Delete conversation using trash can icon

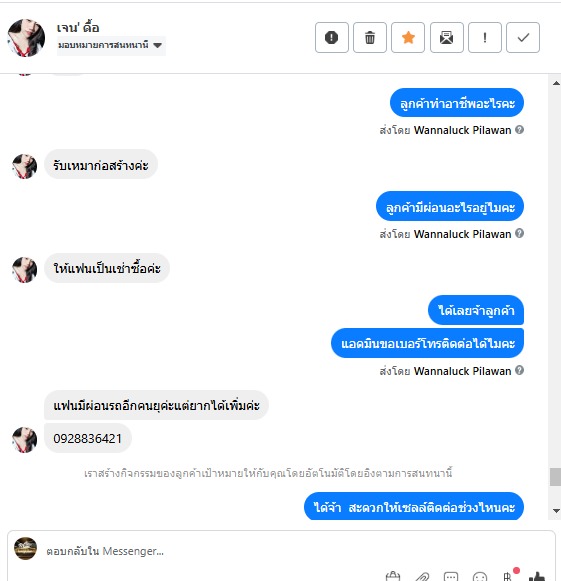[370, 37]
